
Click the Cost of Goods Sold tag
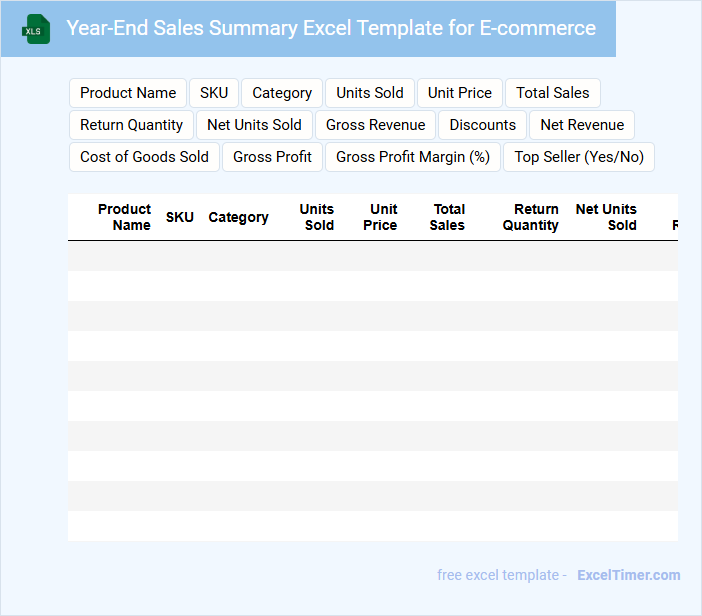click(144, 157)
